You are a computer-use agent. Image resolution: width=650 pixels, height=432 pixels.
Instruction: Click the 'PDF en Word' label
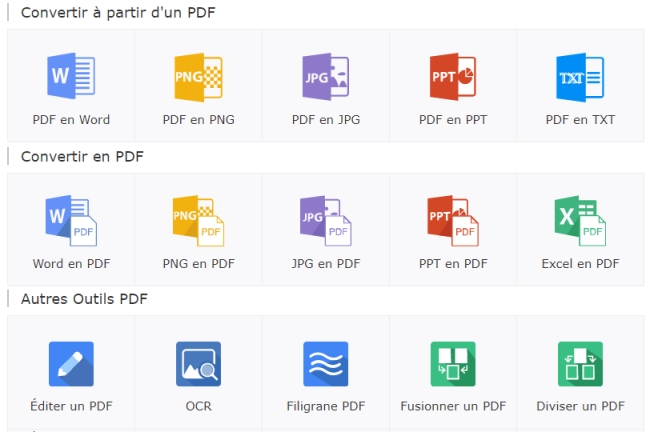tap(71, 120)
